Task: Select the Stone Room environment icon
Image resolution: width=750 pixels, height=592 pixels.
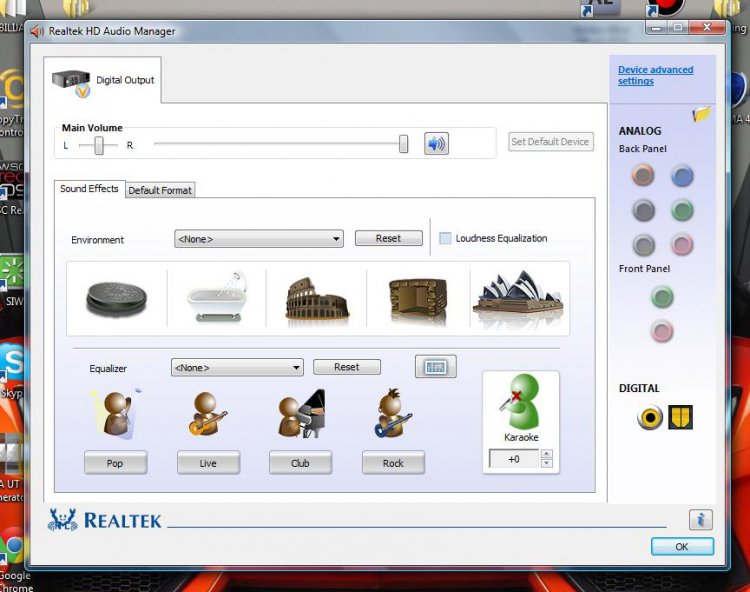Action: click(x=418, y=299)
